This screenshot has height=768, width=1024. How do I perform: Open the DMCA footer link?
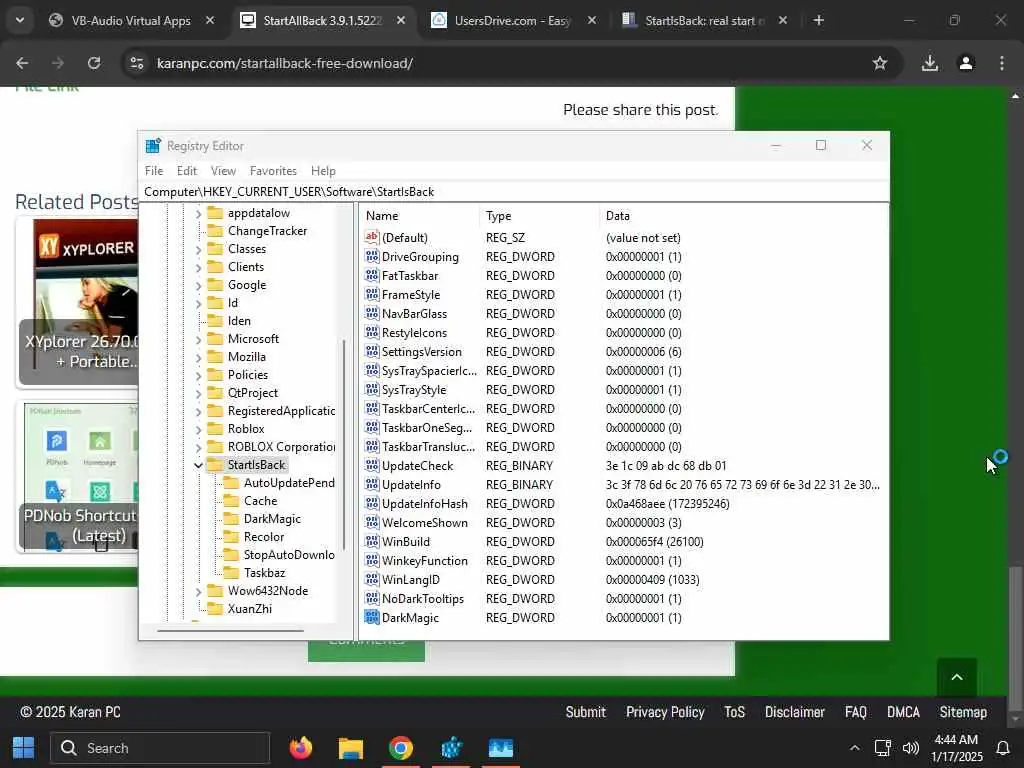pyautogui.click(x=903, y=712)
